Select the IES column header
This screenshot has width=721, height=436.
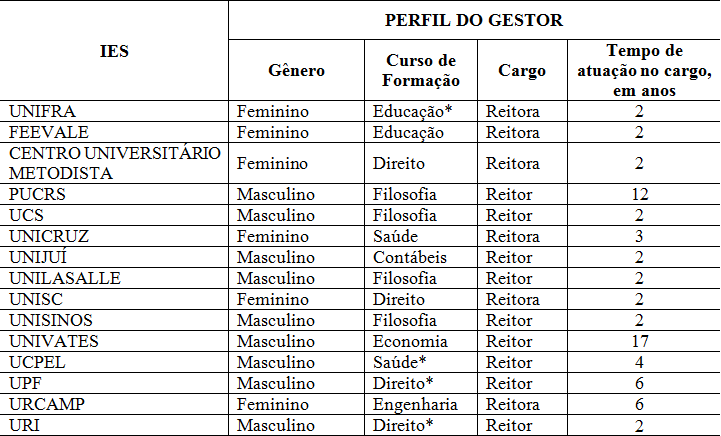tap(115, 51)
